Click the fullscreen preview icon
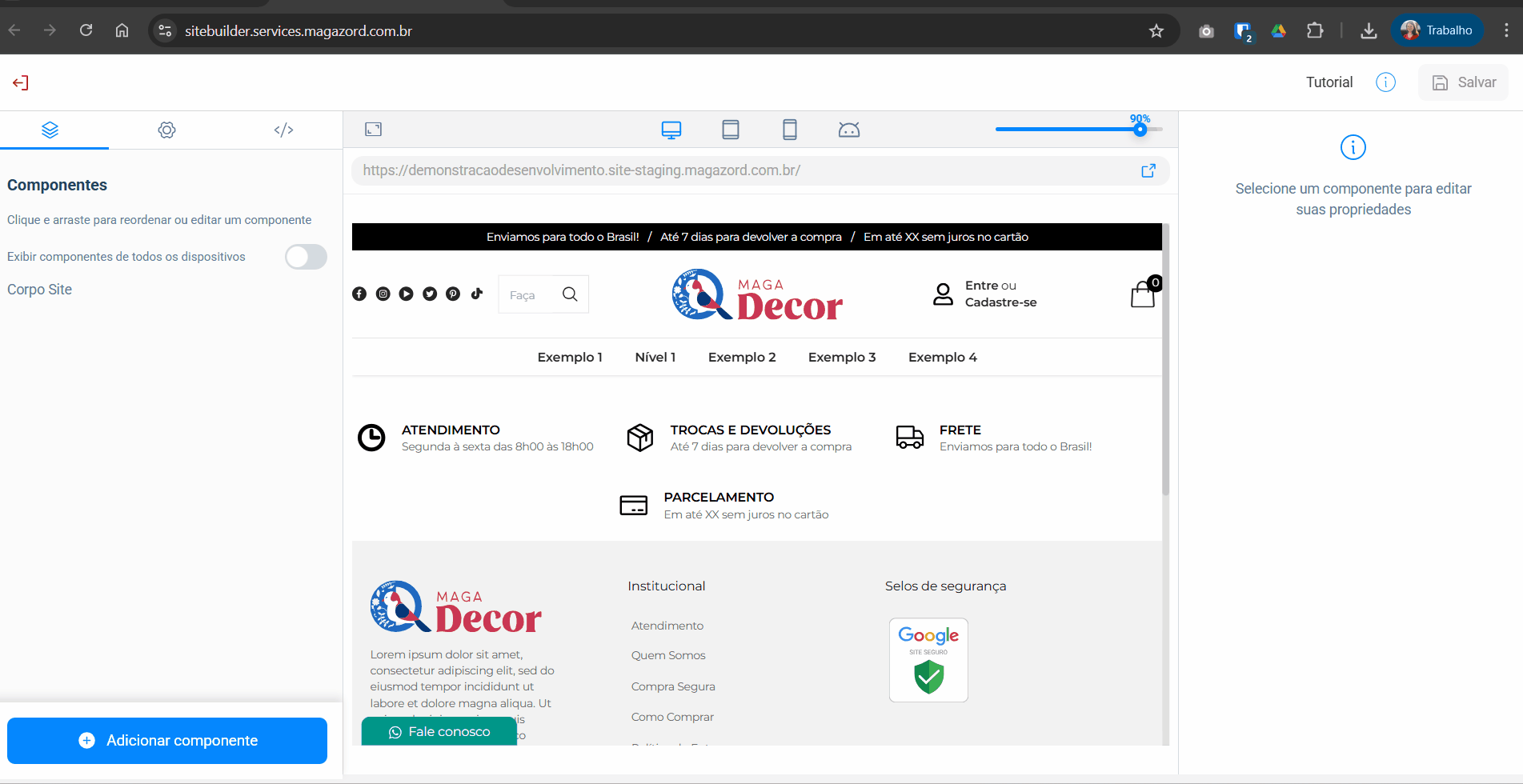 374,129
